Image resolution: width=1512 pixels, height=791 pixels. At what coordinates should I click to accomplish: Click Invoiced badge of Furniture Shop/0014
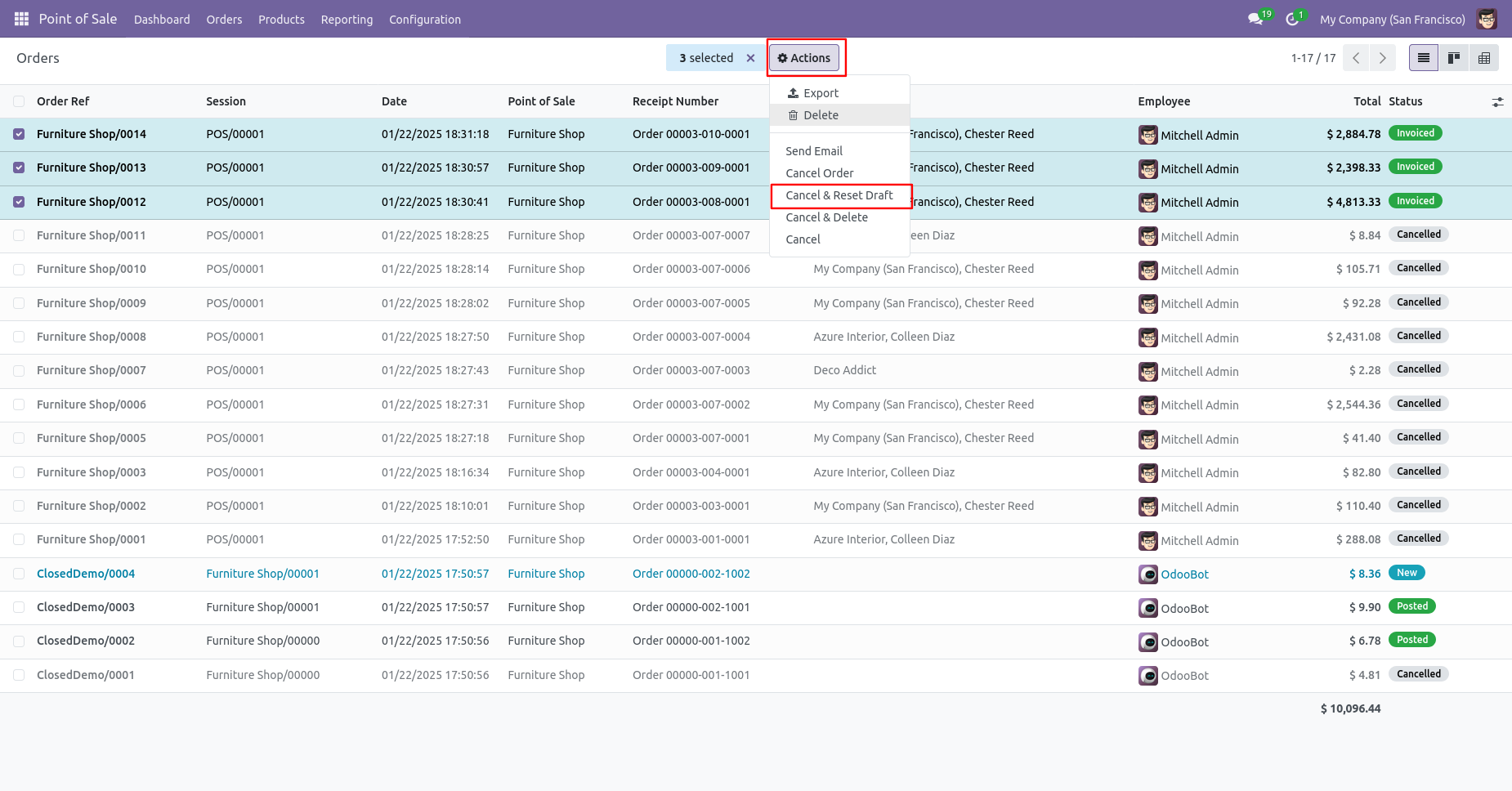1415,133
